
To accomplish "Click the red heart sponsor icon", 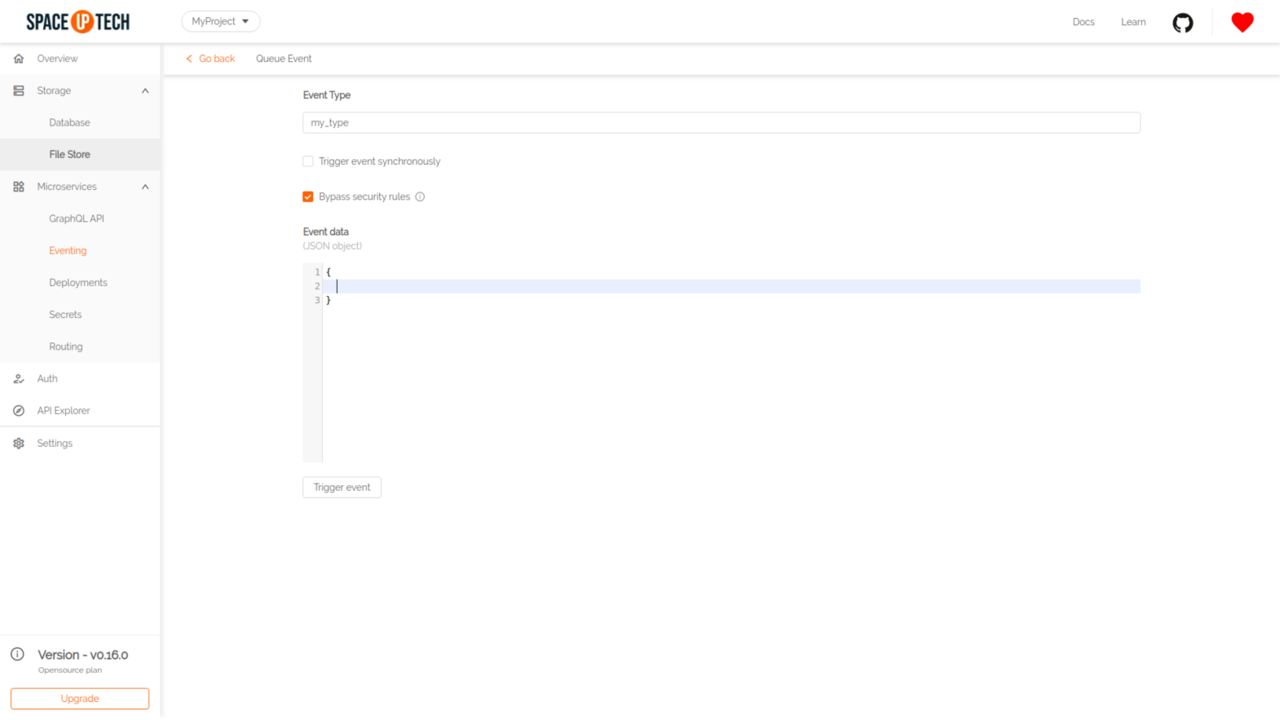I will click(x=1242, y=22).
